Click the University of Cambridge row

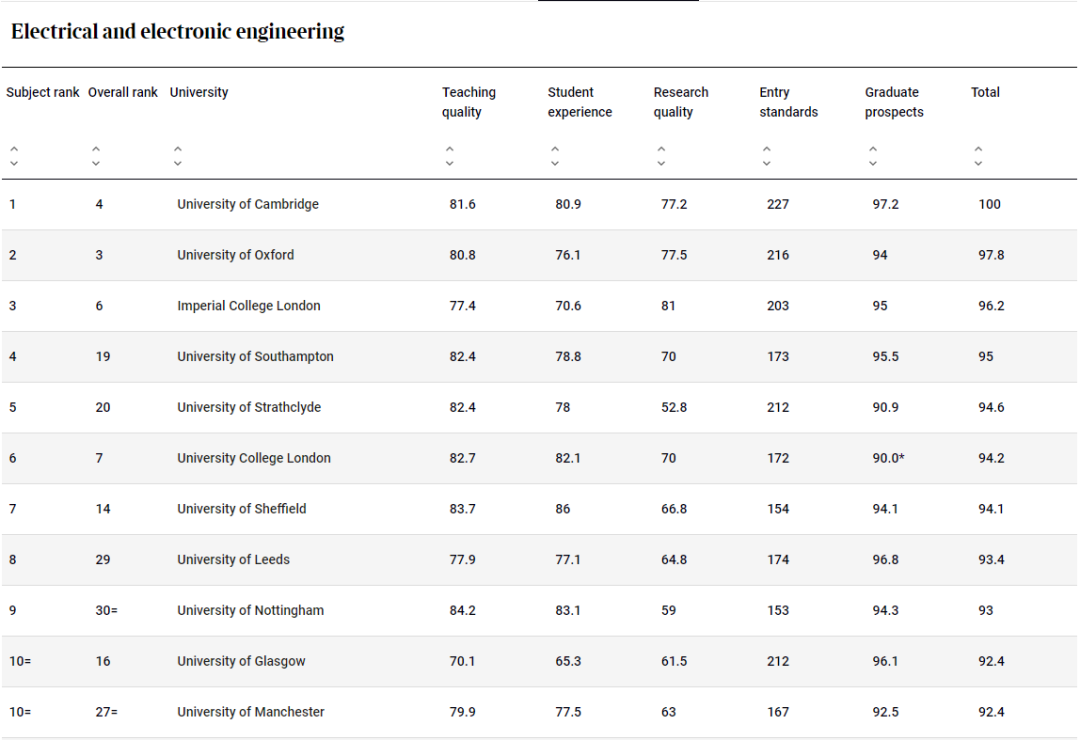[x=539, y=205]
